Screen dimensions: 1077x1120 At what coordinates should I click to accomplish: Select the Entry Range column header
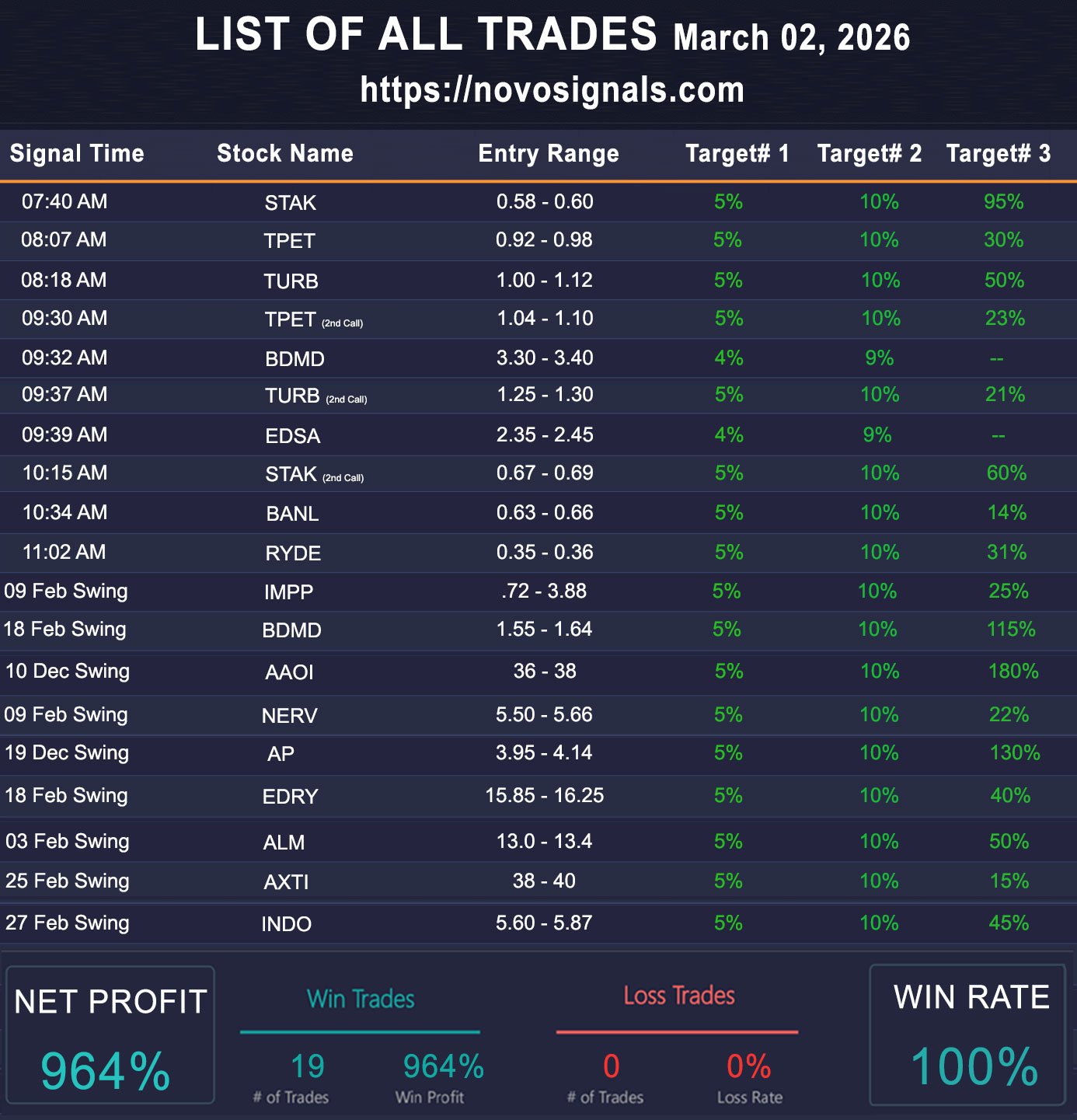pos(549,153)
